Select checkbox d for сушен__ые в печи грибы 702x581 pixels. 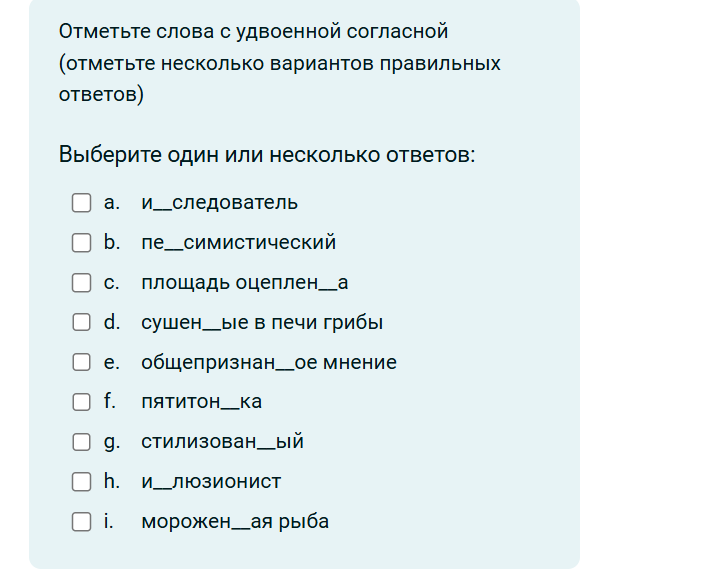tap(81, 322)
